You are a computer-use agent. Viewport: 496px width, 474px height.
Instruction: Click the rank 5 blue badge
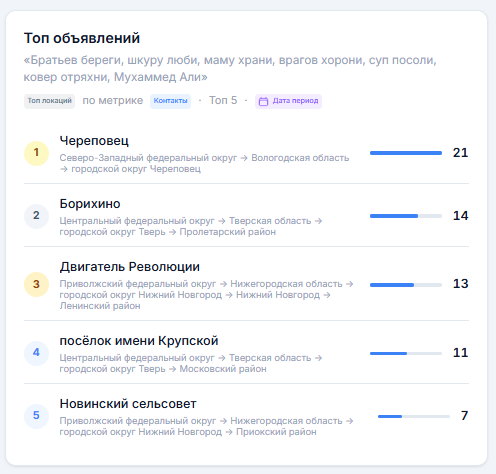[36, 416]
